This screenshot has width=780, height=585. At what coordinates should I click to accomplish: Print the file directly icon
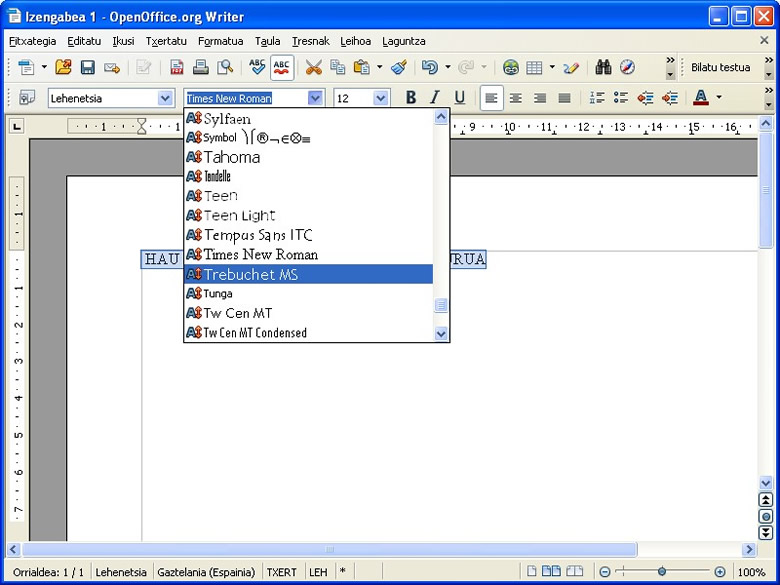pos(200,67)
